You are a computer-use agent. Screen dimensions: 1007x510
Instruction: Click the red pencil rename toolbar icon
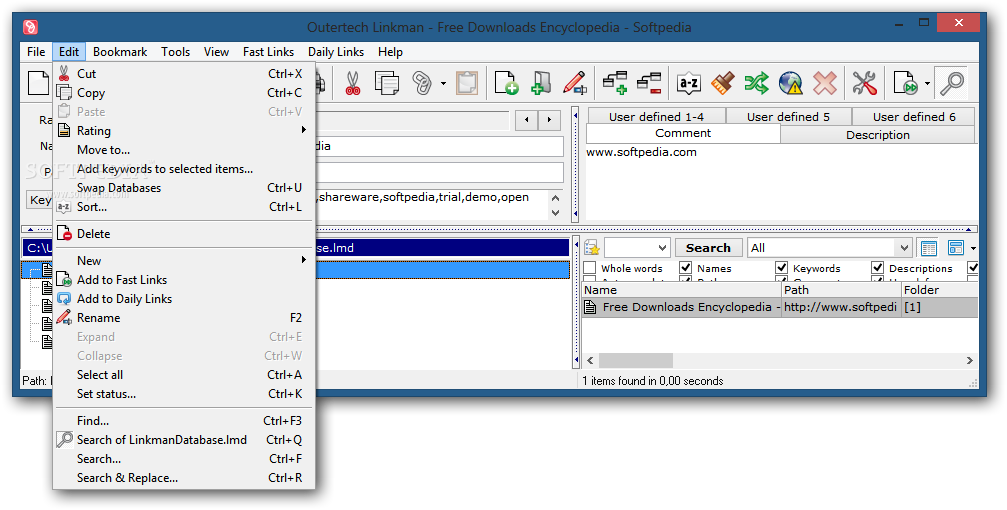(x=575, y=84)
